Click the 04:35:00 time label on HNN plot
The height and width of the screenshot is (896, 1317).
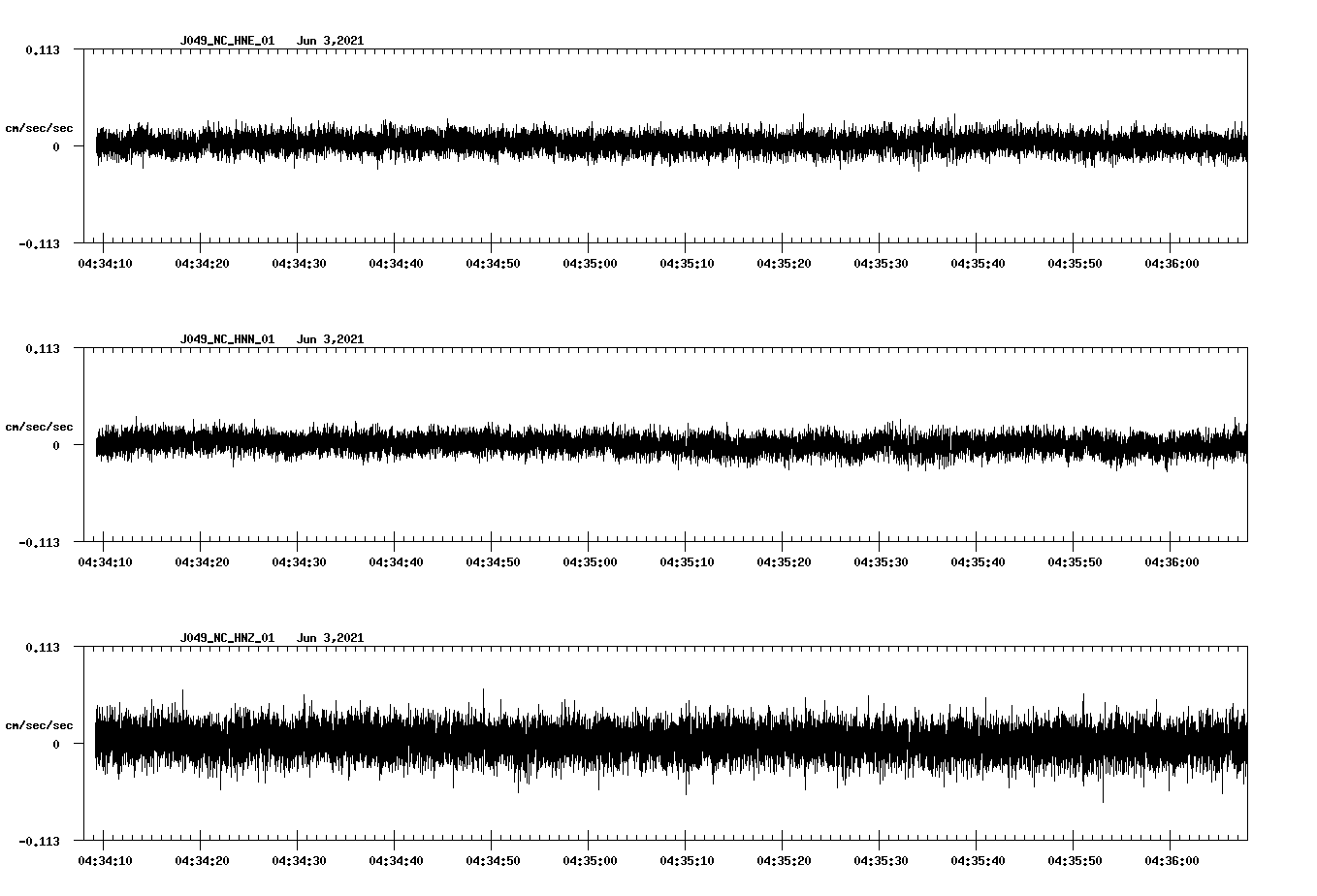pos(590,562)
